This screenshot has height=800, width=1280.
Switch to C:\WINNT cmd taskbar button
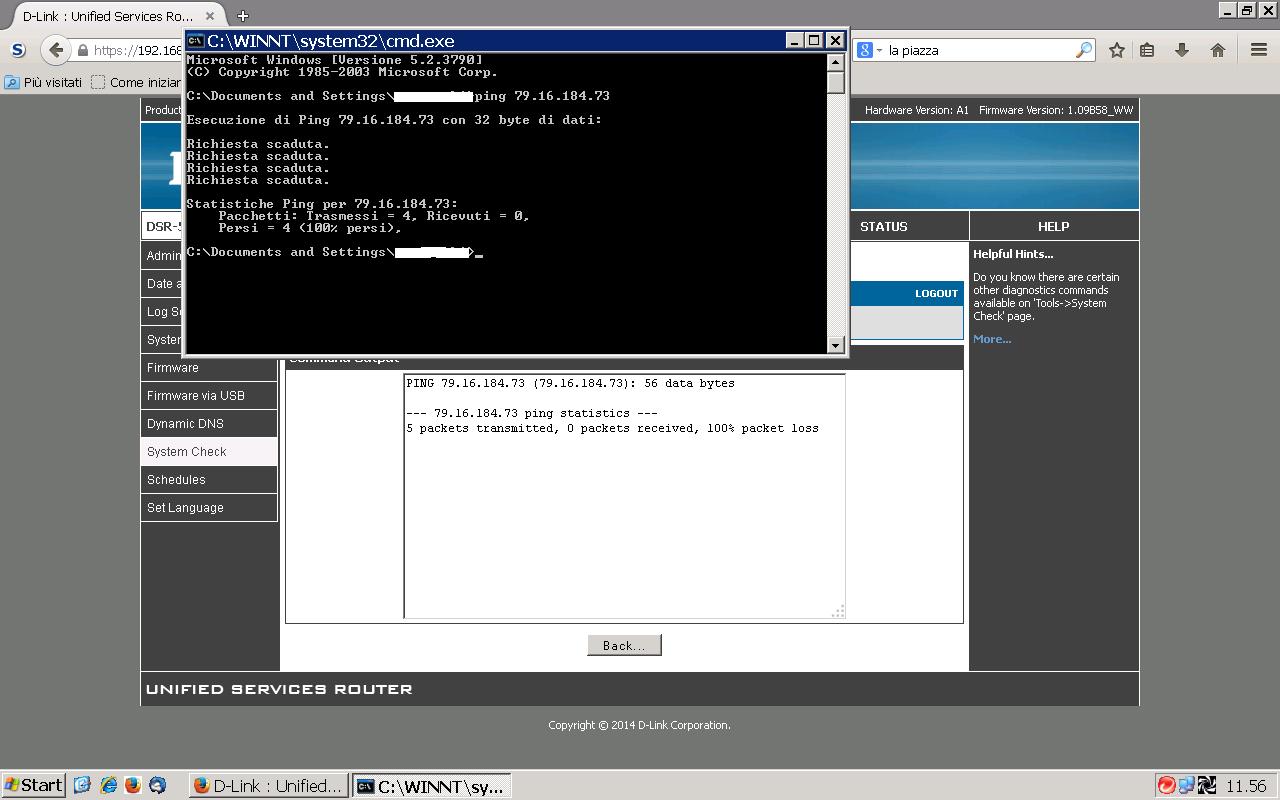(432, 786)
